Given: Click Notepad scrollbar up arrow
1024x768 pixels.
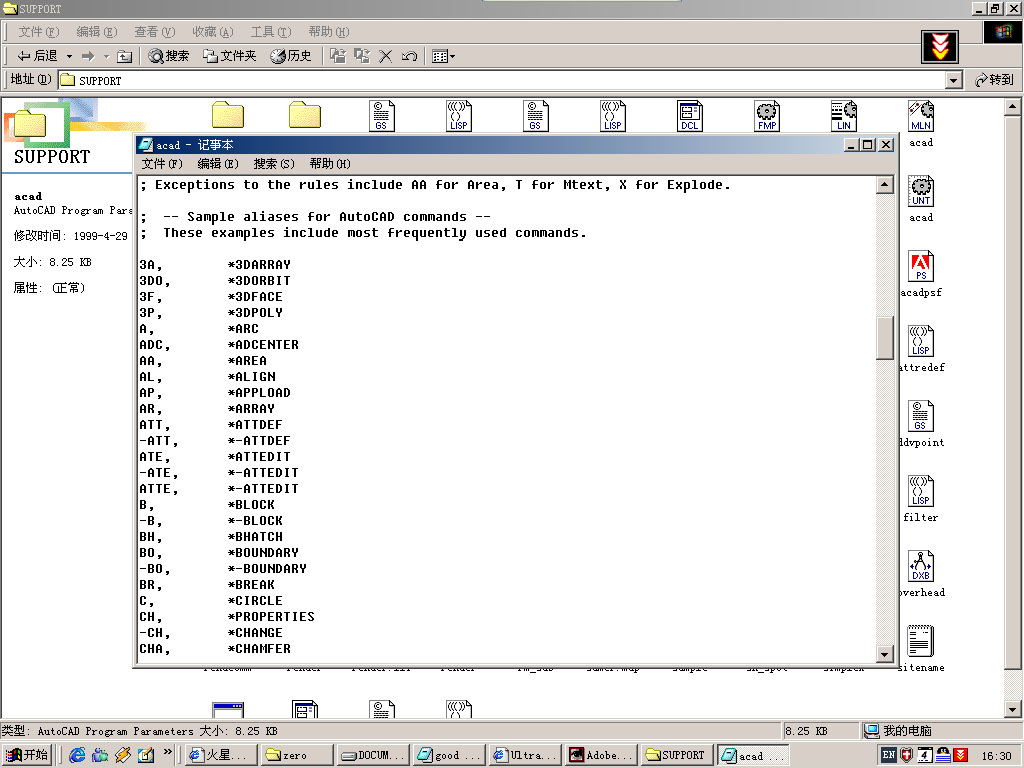Looking at the screenshot, I should pyautogui.click(x=884, y=185).
